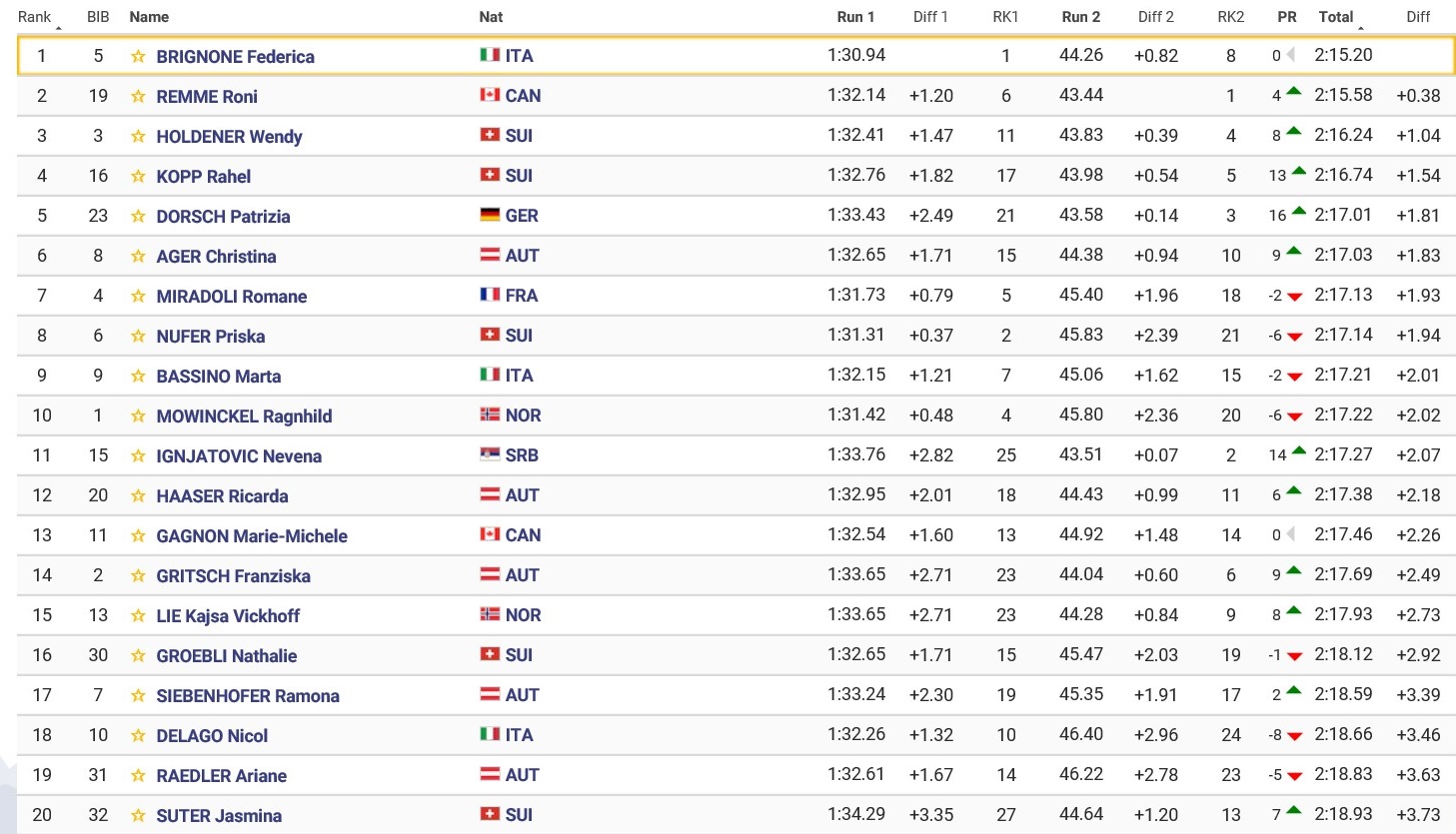Click the favorite star for BRIGNONE Federica
Viewport: 1456px width, 834px height.
138,57
